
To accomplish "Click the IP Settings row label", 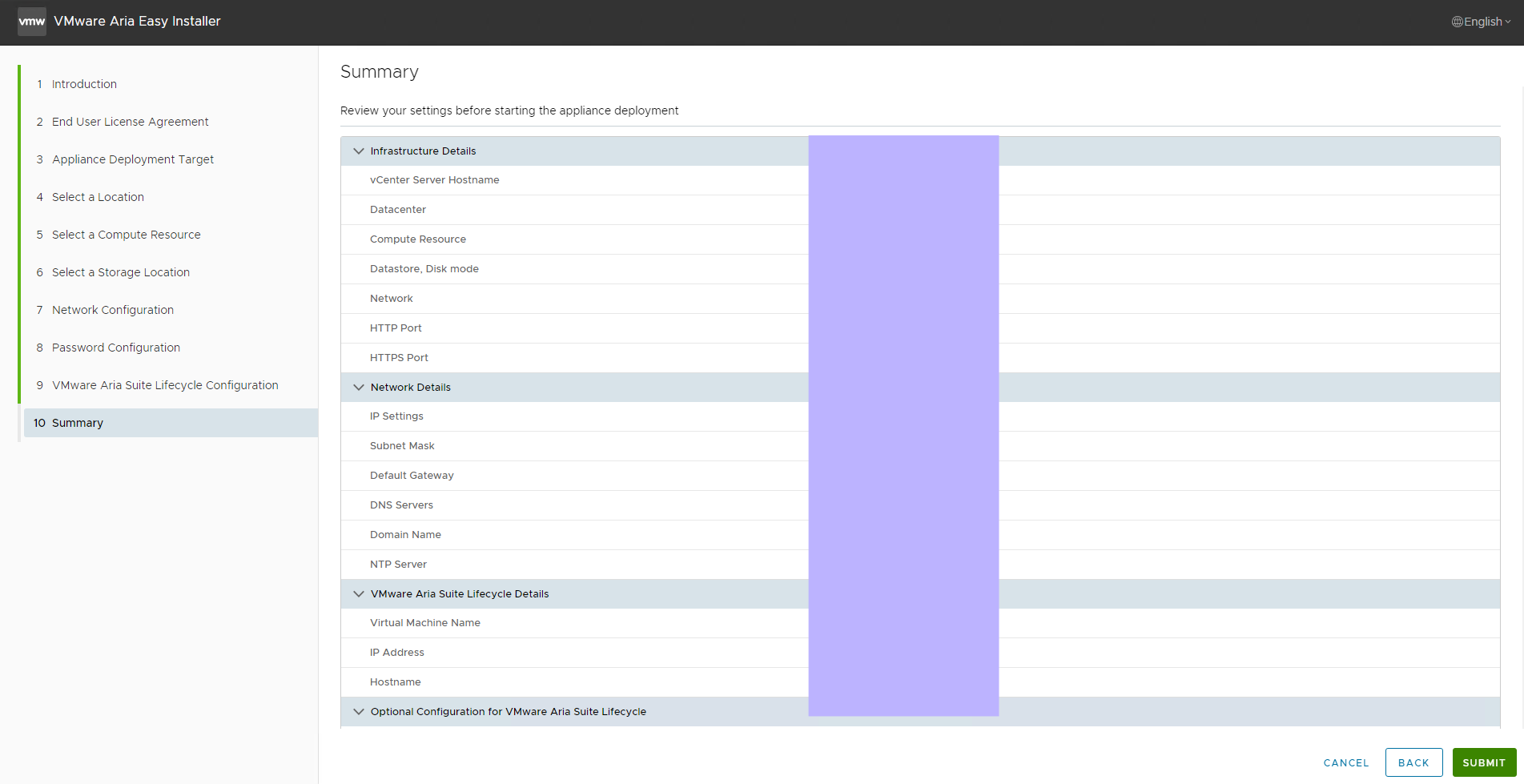I will tap(396, 416).
